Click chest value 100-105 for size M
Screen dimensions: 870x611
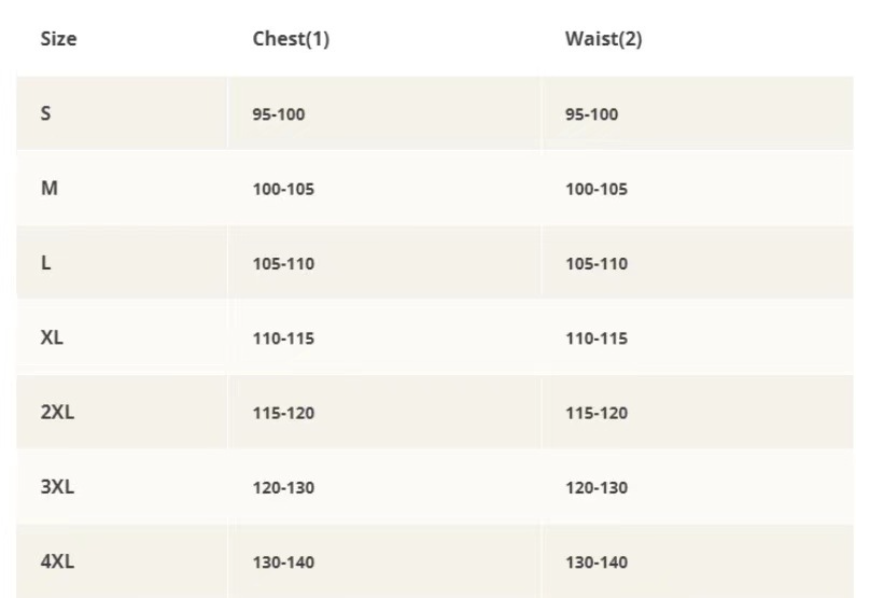pos(283,189)
